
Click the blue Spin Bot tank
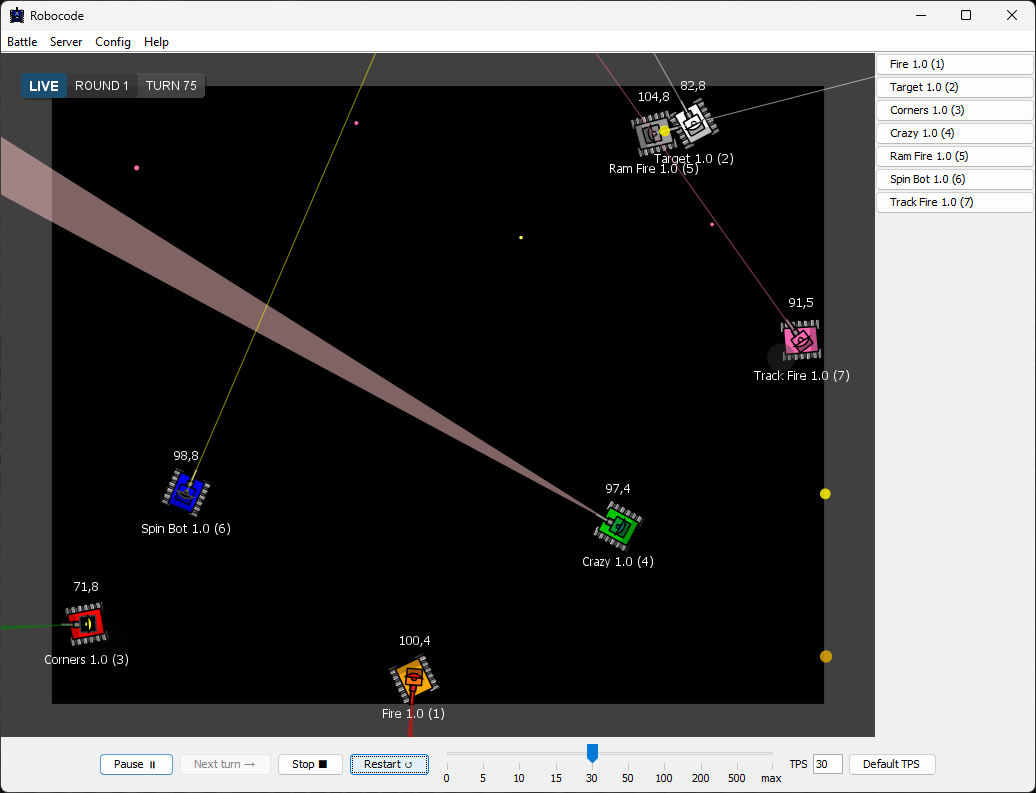click(186, 491)
